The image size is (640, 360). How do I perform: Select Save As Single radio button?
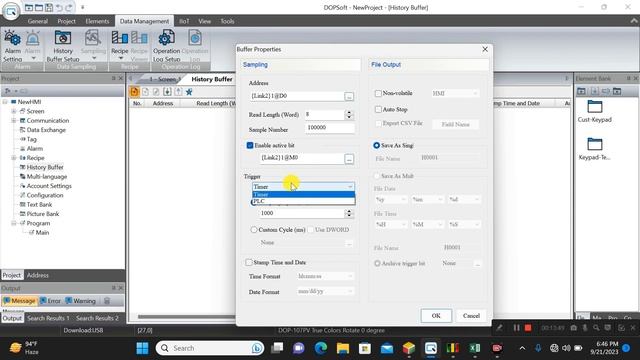pos(376,145)
